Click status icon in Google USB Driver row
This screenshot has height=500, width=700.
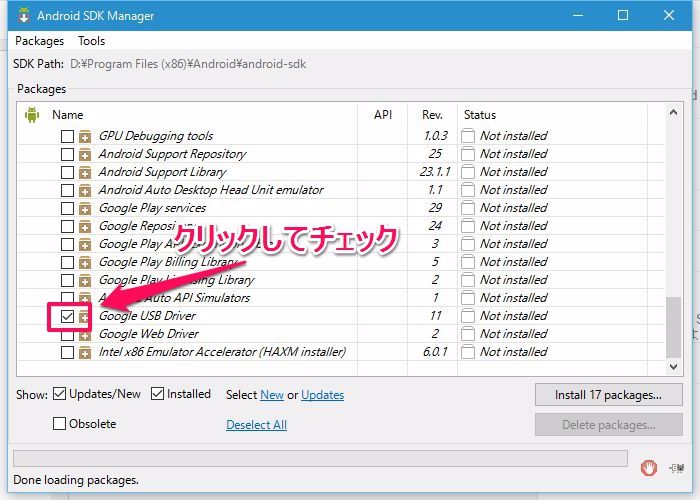(467, 316)
